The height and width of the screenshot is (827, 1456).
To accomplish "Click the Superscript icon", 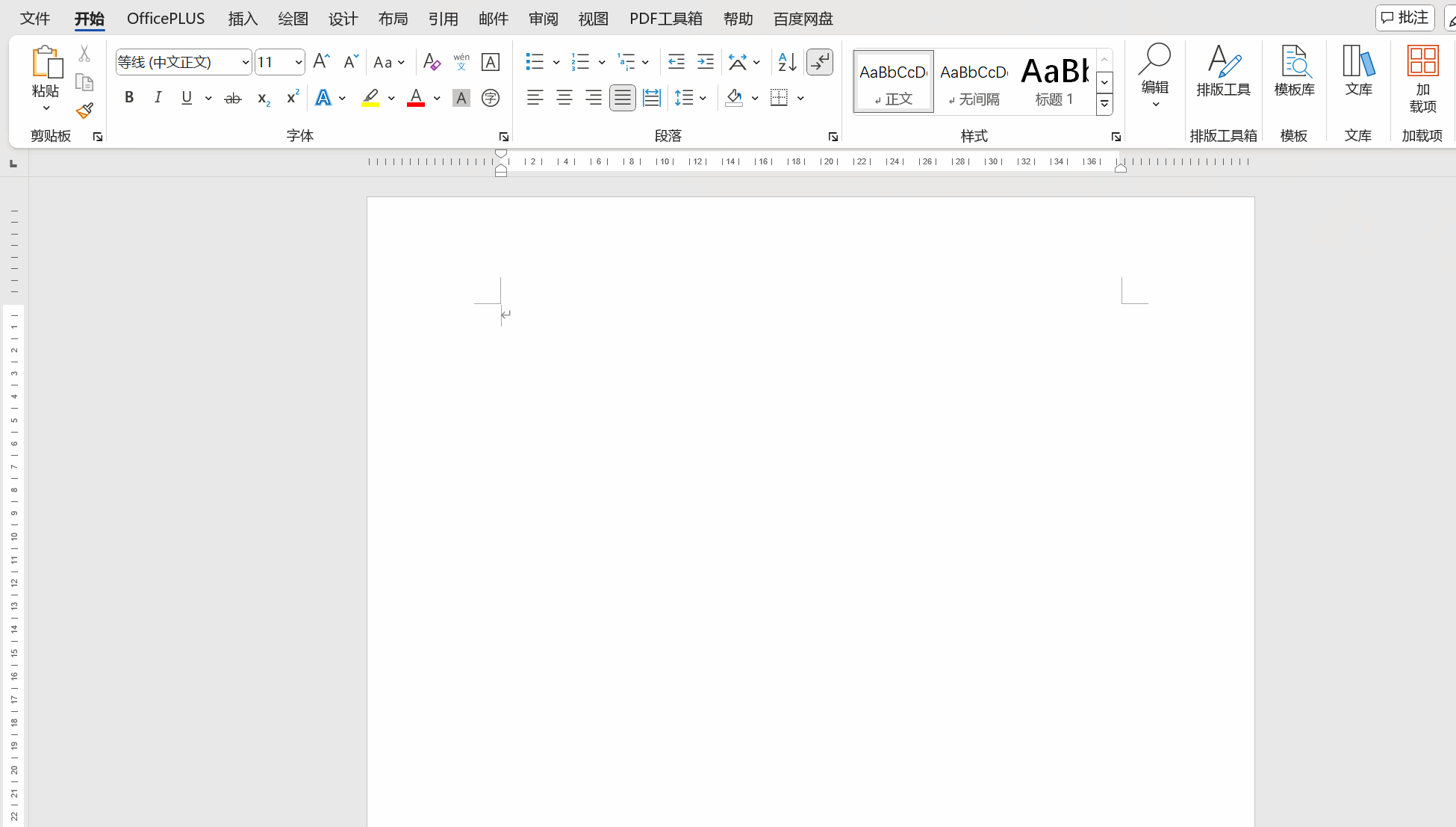I will click(x=293, y=98).
